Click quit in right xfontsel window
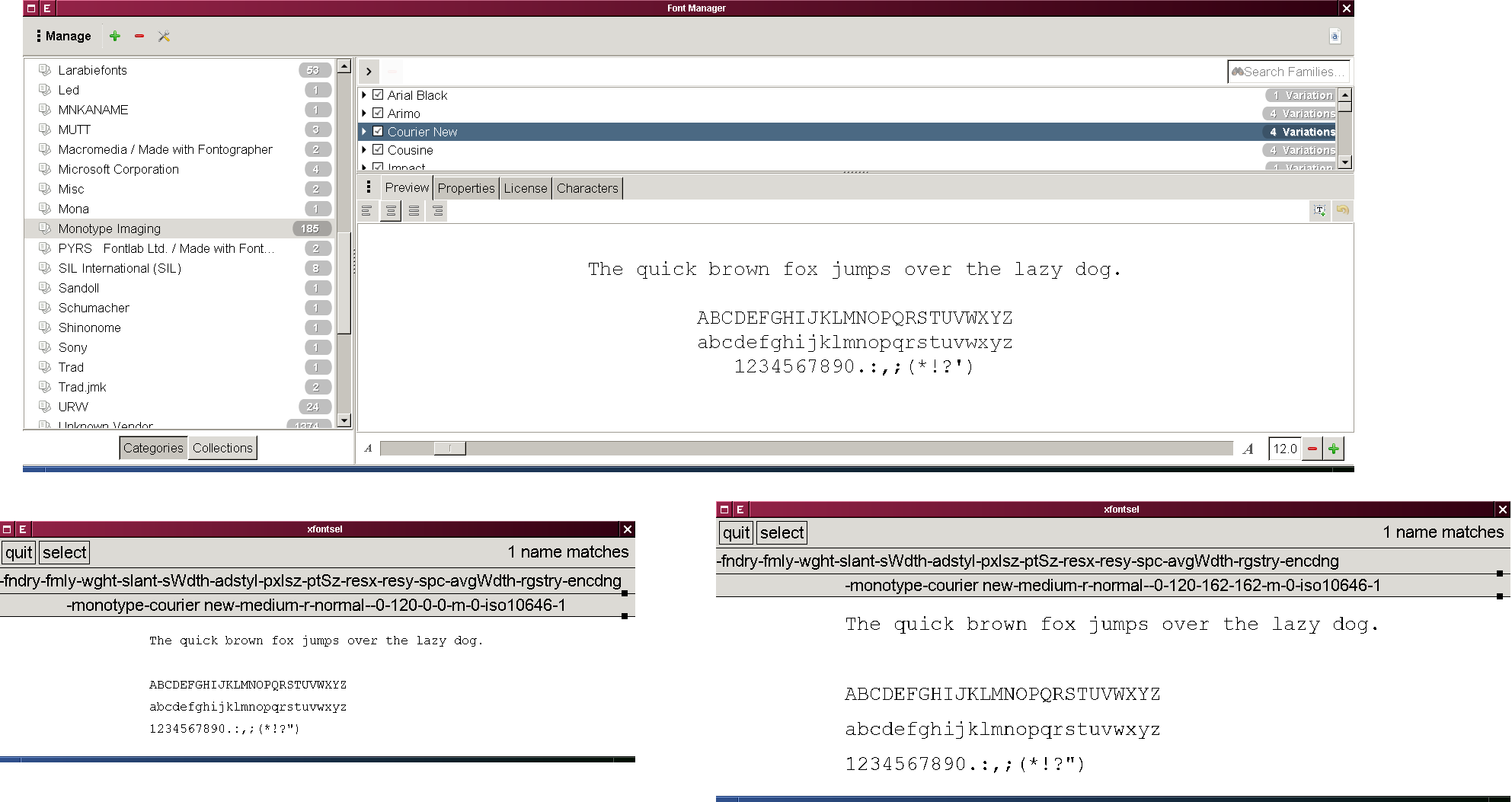1512x802 pixels. (737, 532)
